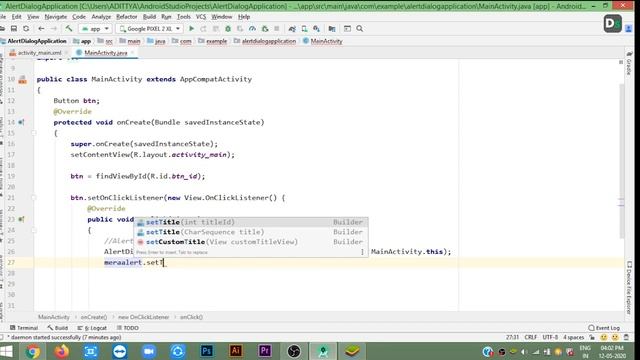Screen dimensions: 640x360
Task: Select setTitle(CharSequence title) completion suggestion
Action: [x=251, y=232]
